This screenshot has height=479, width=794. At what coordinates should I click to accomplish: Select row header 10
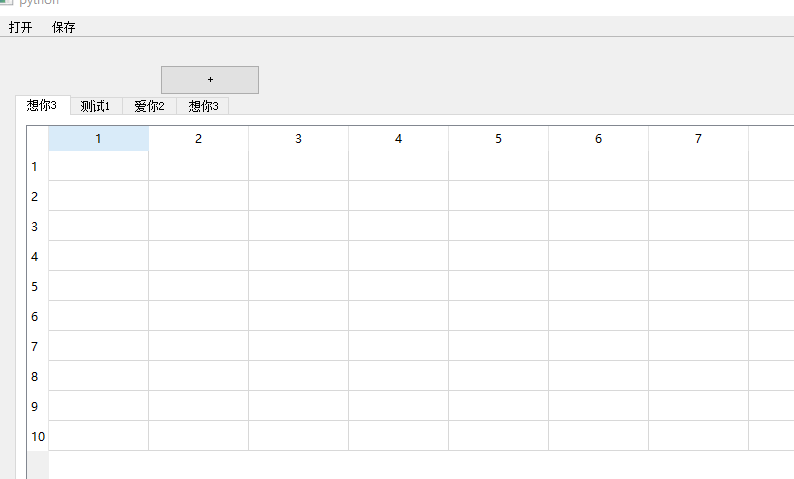[38, 435]
